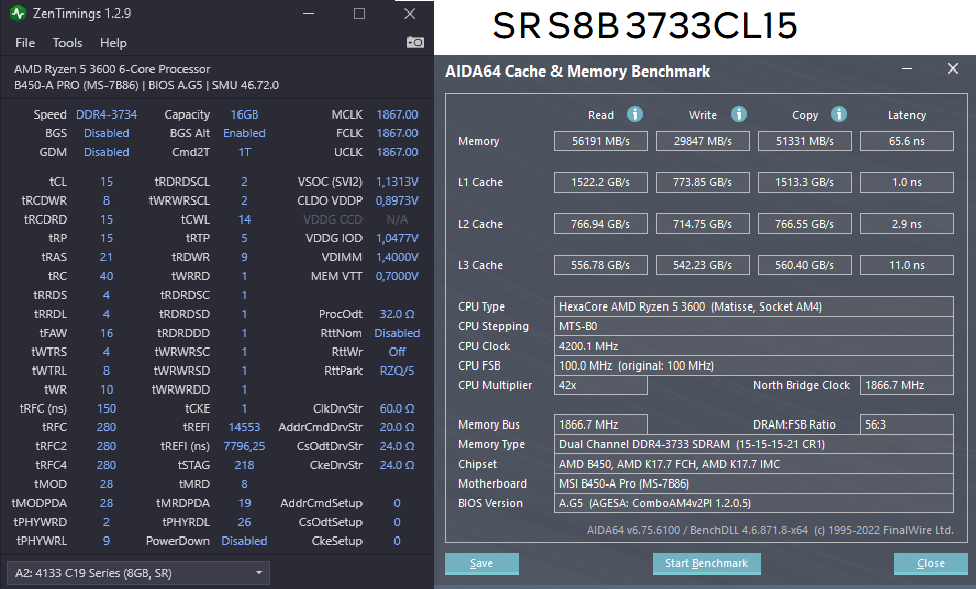
Task: Click the BIOS Version A.G5 field
Action: [754, 503]
